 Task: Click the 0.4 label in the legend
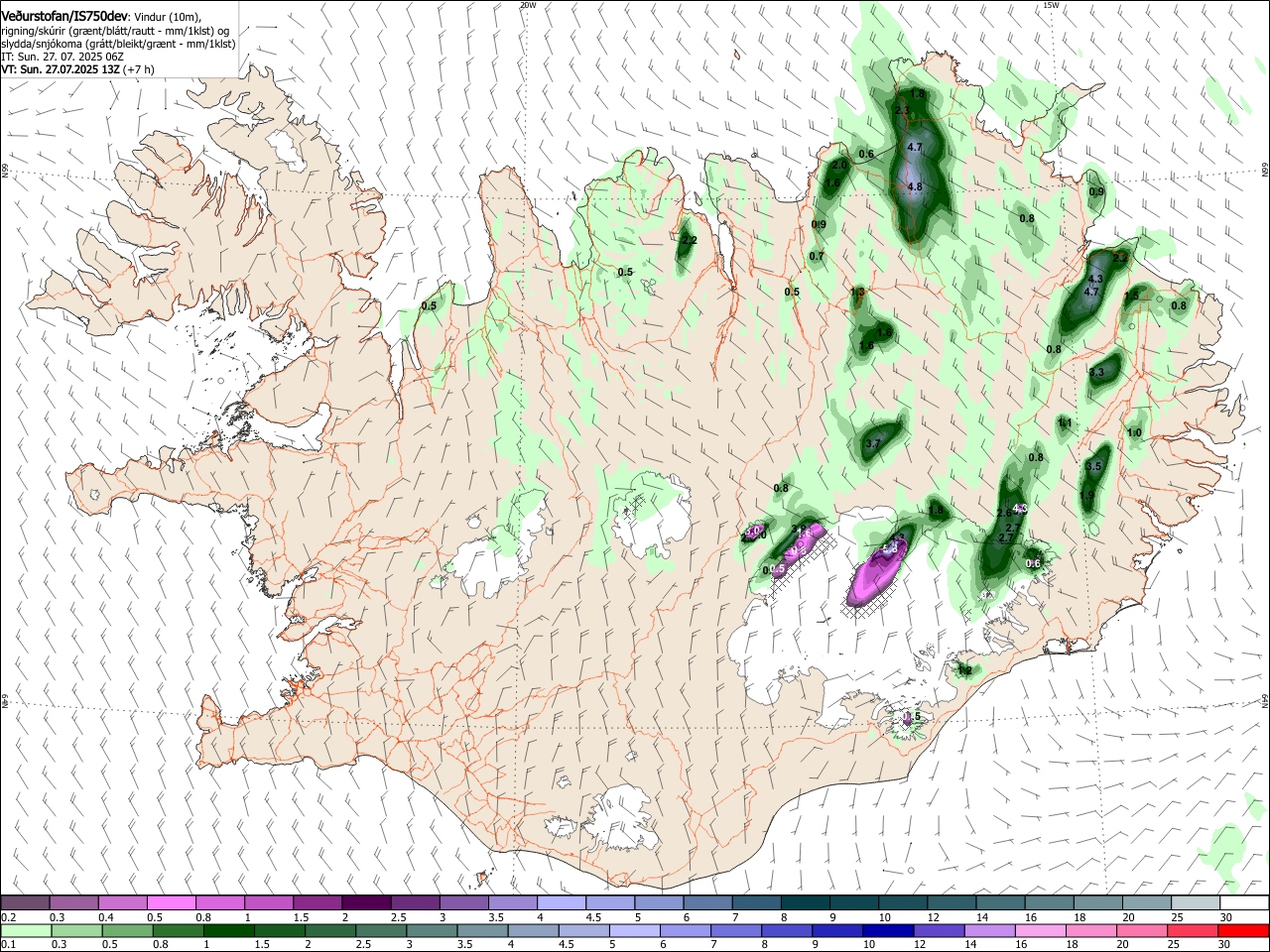click(x=106, y=917)
